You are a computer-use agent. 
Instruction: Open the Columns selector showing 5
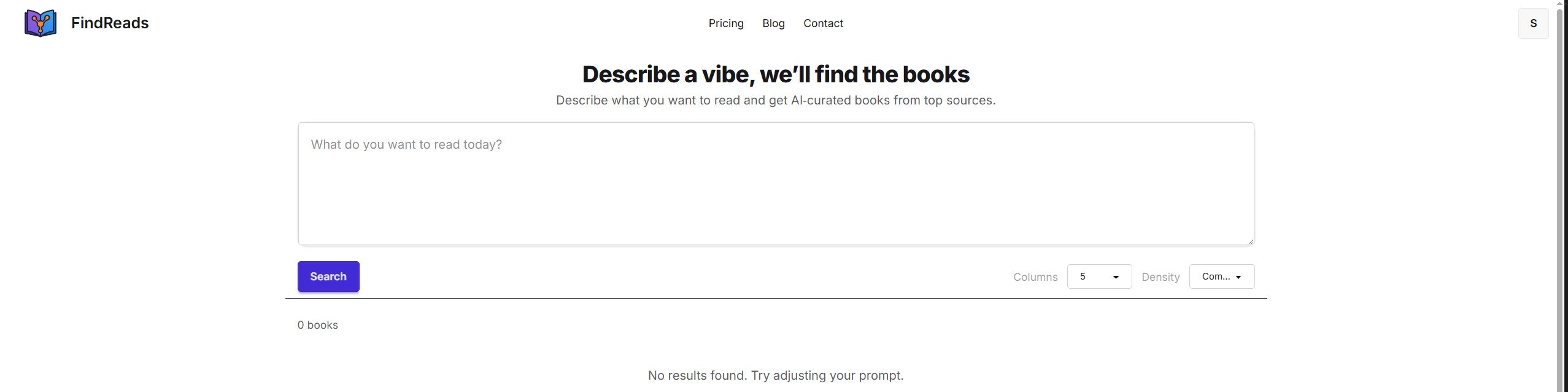click(x=1099, y=276)
